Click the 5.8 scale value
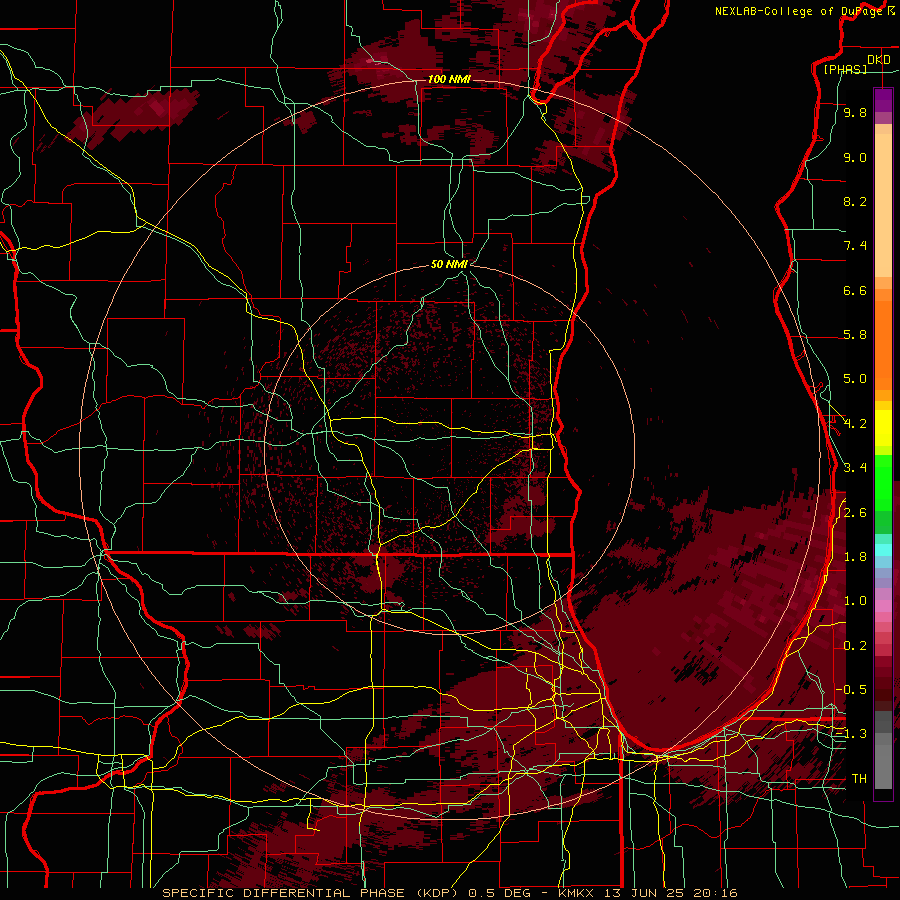This screenshot has width=900, height=900. [855, 335]
